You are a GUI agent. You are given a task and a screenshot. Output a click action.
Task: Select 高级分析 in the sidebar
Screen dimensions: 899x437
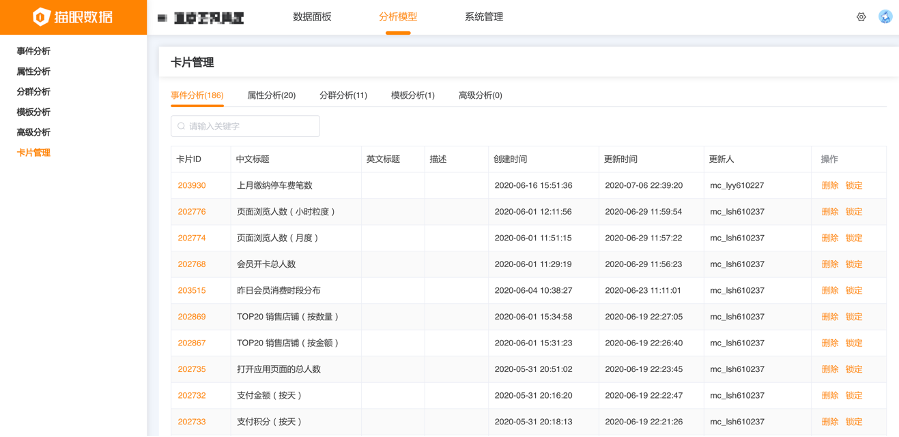pyautogui.click(x=33, y=132)
